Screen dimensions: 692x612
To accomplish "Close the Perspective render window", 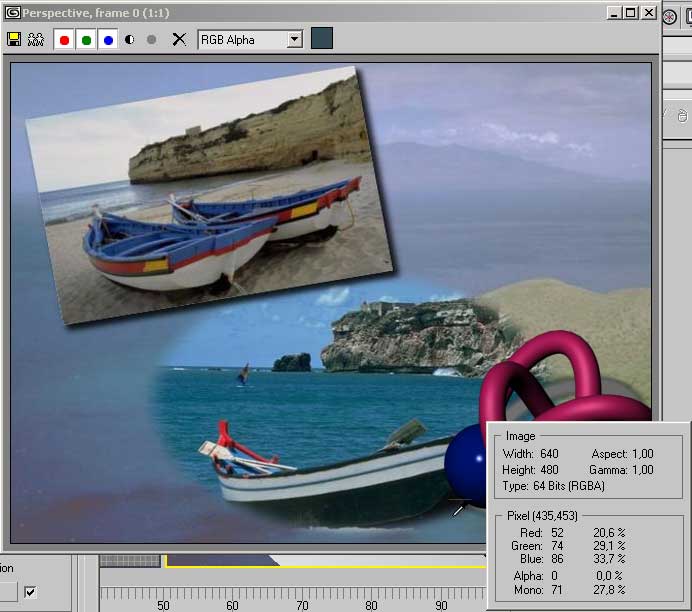I will [649, 13].
